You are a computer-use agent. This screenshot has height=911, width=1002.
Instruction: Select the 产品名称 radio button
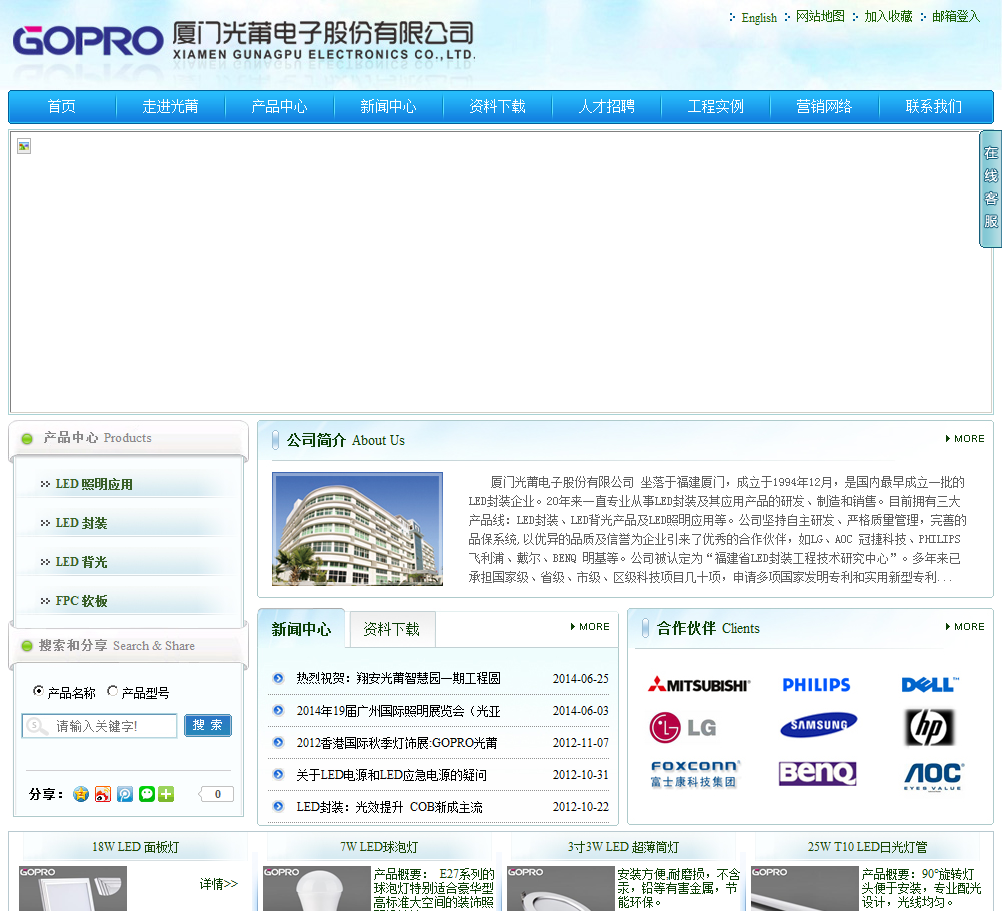38,691
